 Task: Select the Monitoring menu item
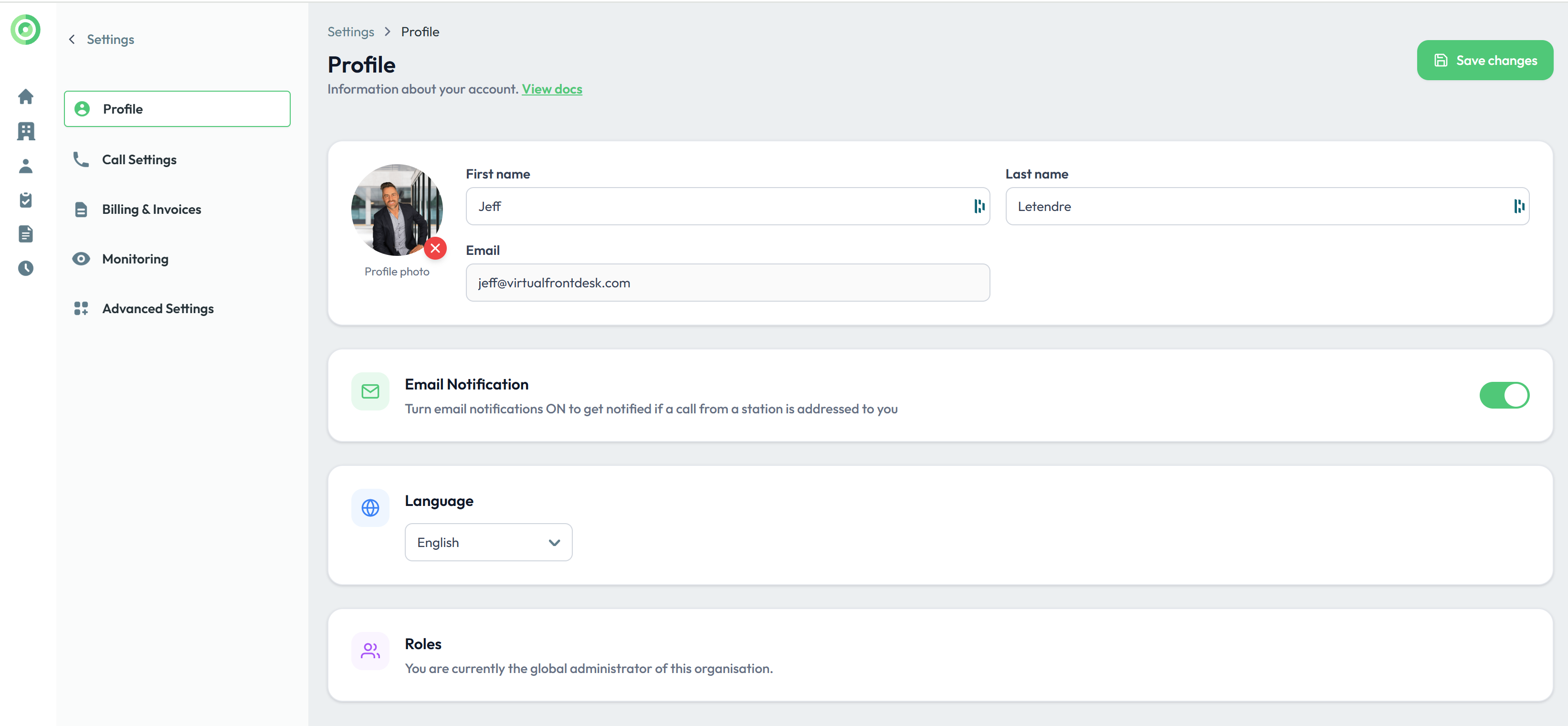point(135,259)
